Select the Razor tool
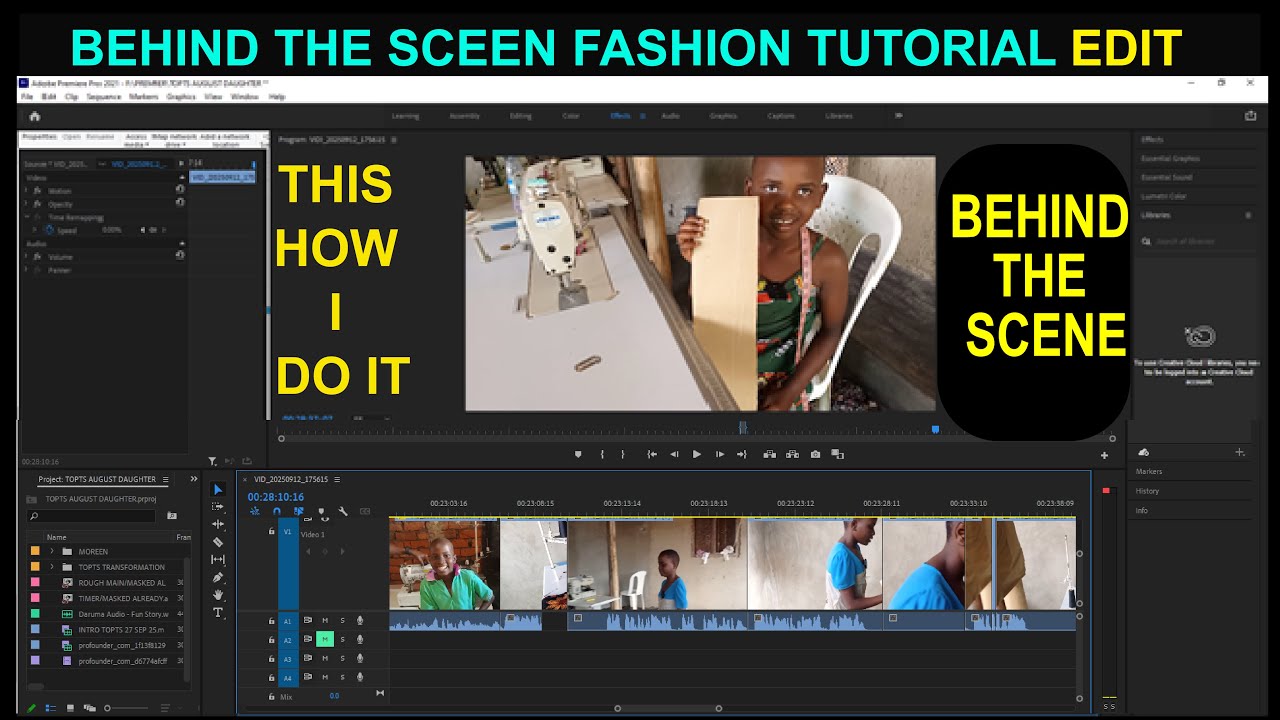Viewport: 1280px width, 720px height. 218,542
